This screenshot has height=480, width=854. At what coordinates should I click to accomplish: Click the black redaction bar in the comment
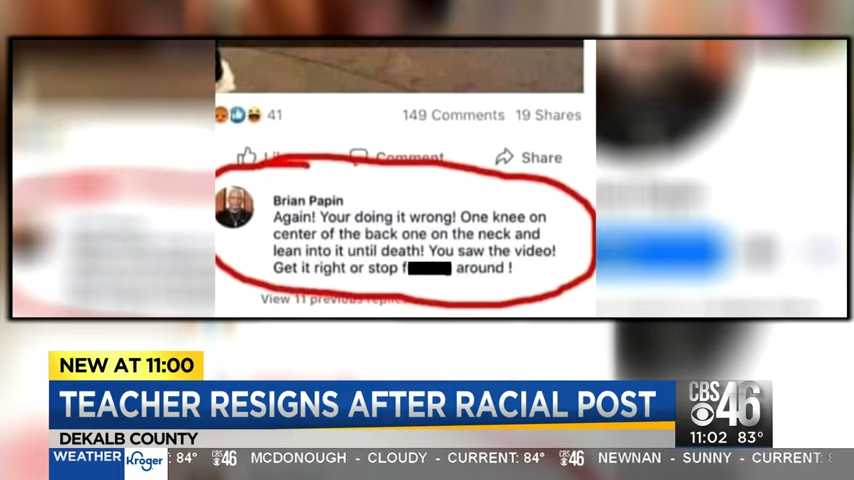429,268
